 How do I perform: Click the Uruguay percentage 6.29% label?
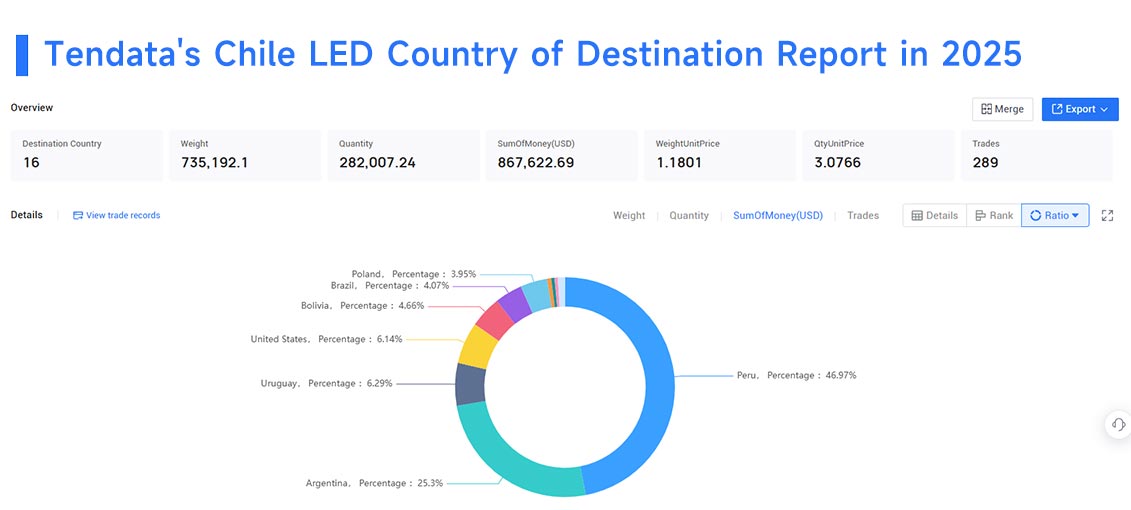pyautogui.click(x=327, y=383)
